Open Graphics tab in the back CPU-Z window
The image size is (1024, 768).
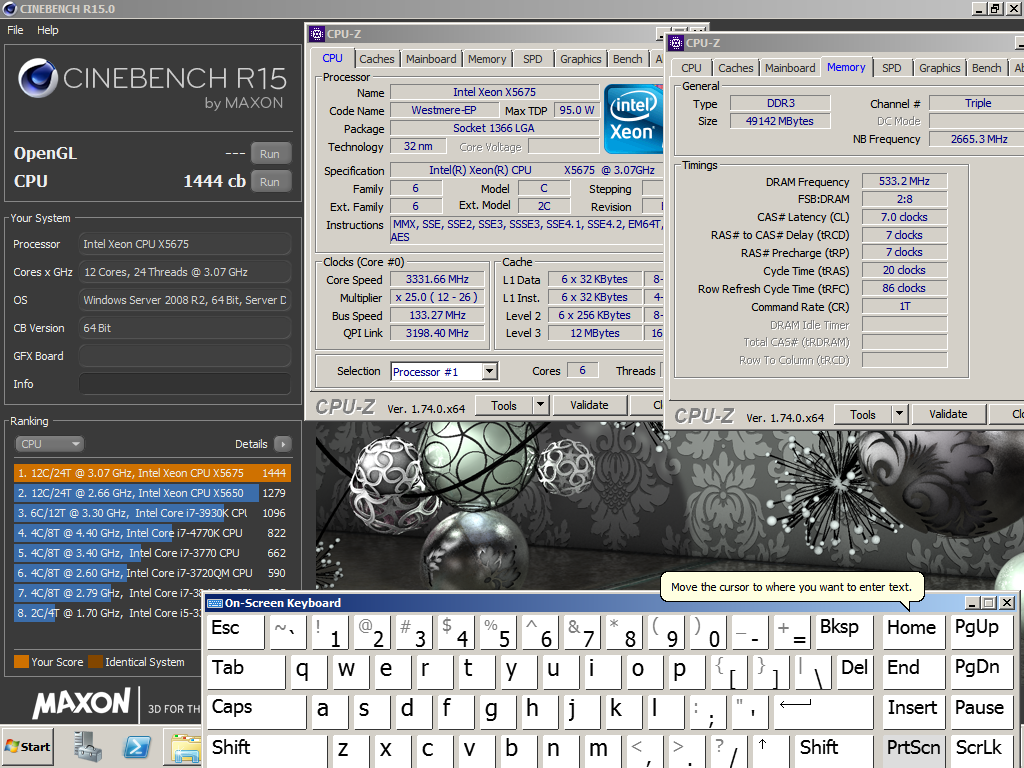(x=581, y=59)
